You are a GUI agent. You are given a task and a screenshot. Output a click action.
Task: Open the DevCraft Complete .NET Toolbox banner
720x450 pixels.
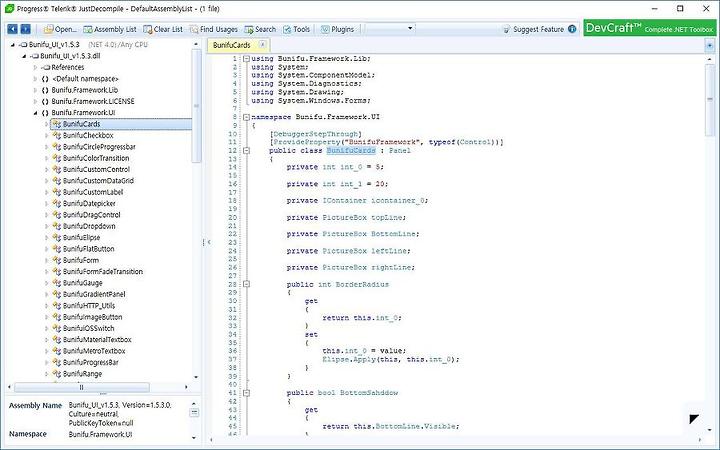click(x=649, y=28)
